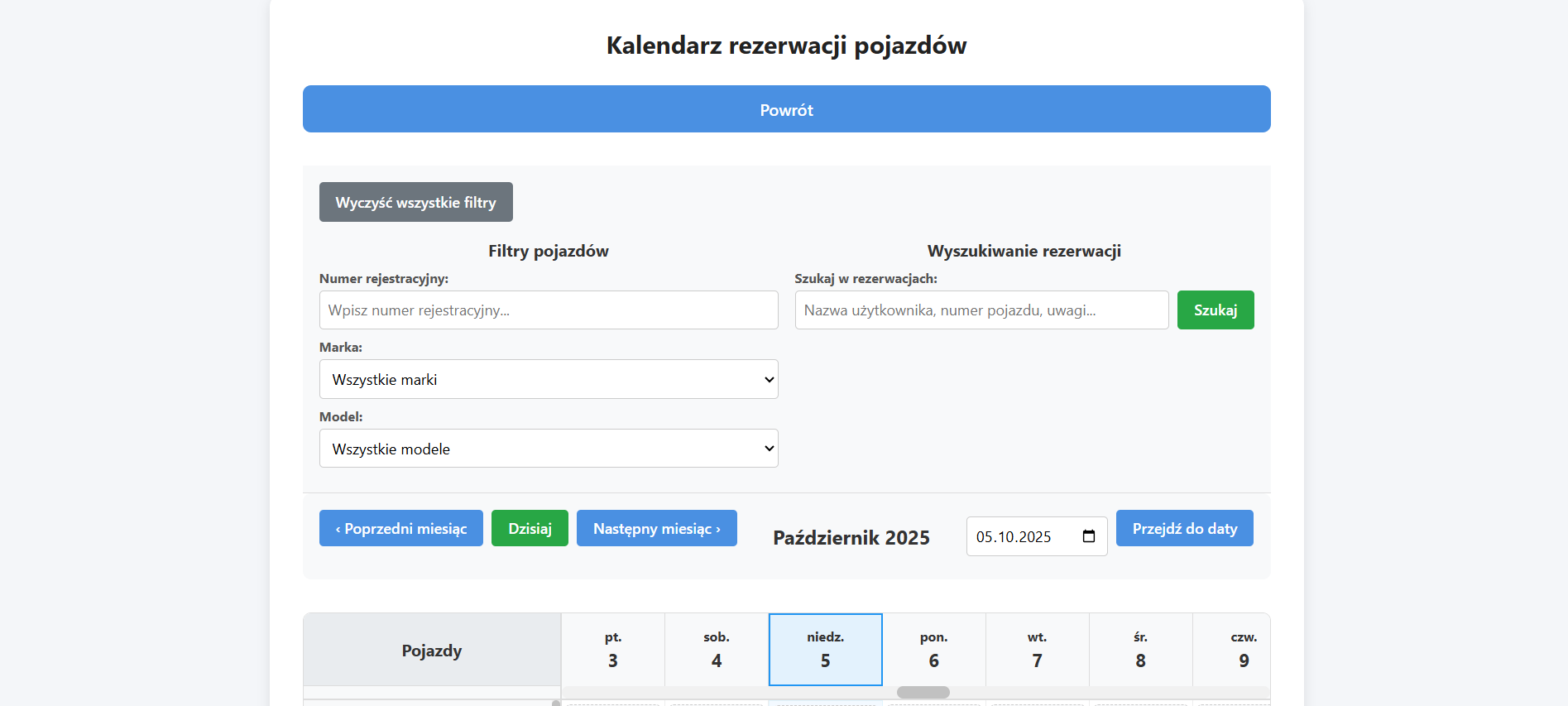Image resolution: width=1568 pixels, height=706 pixels.
Task: Click the reservation search text field
Action: click(x=981, y=310)
